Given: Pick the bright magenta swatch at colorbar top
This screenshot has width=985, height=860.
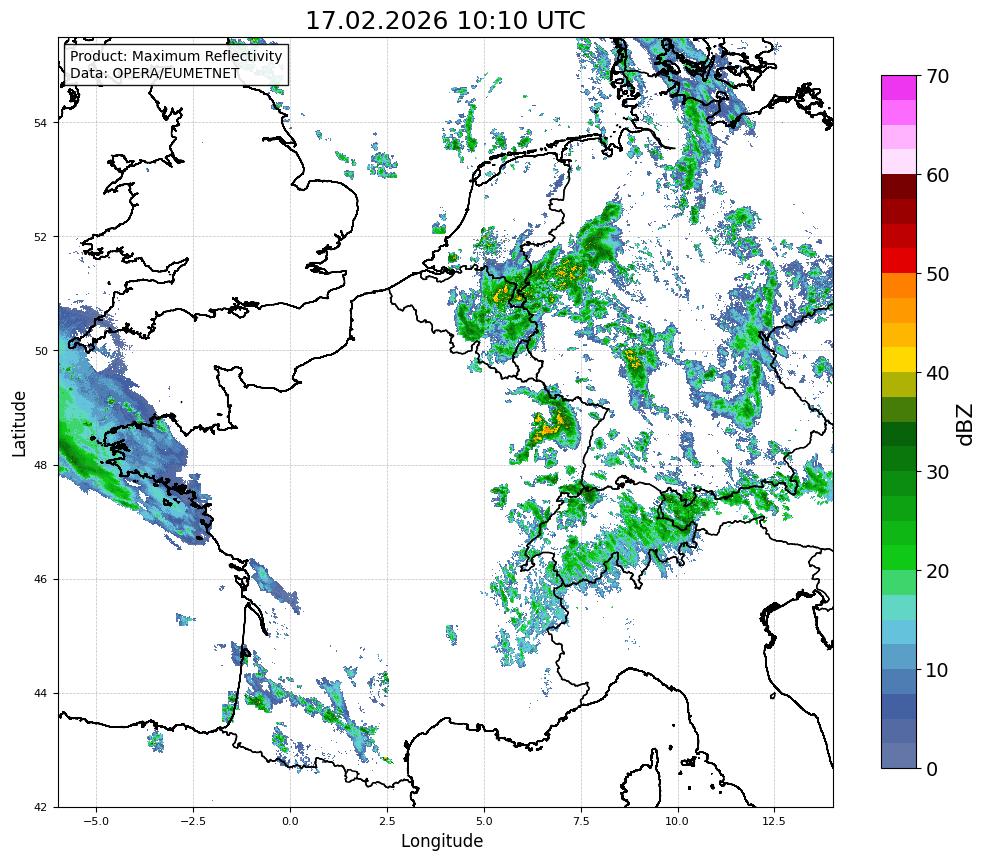Looking at the screenshot, I should [x=899, y=88].
